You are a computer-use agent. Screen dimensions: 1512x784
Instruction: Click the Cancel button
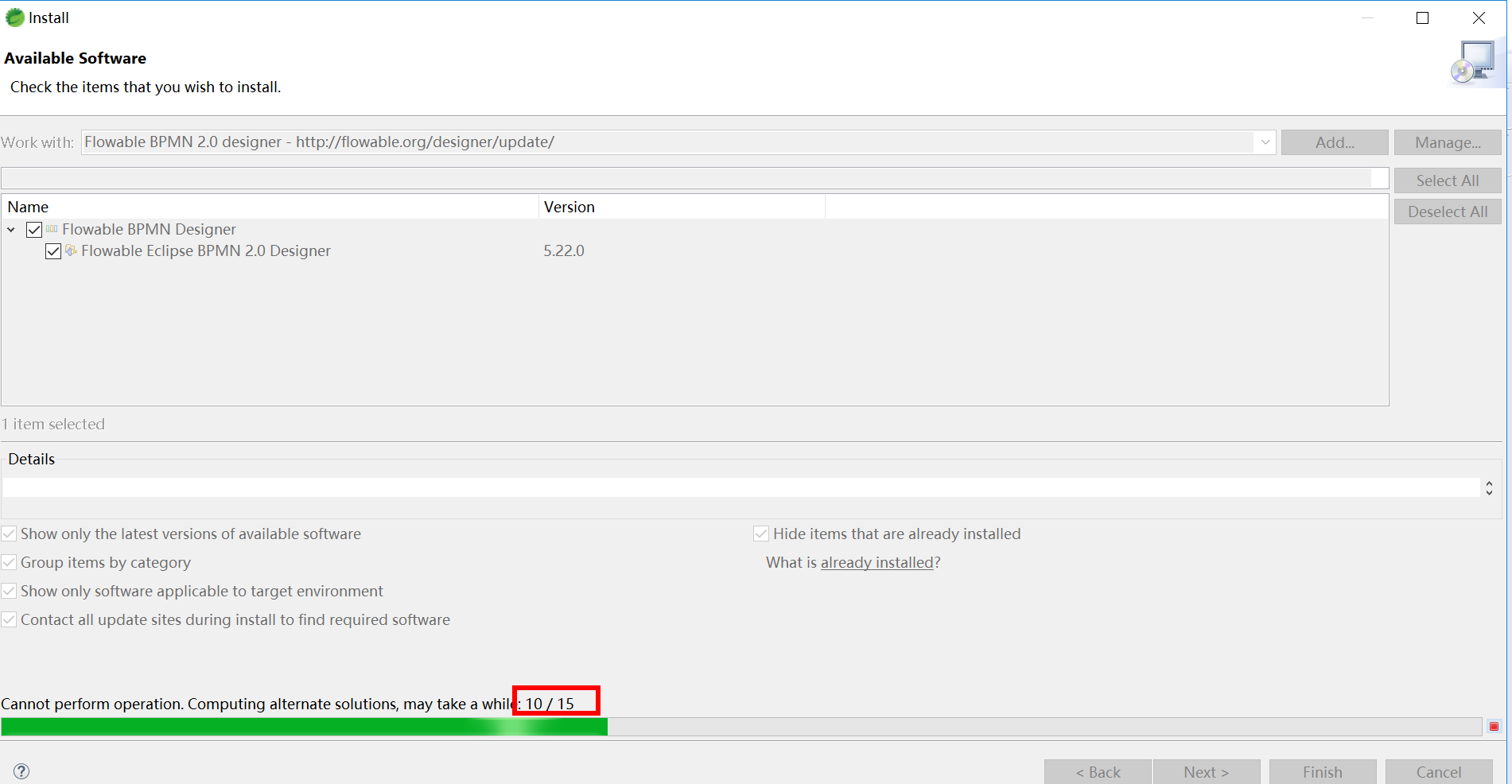pyautogui.click(x=1439, y=772)
